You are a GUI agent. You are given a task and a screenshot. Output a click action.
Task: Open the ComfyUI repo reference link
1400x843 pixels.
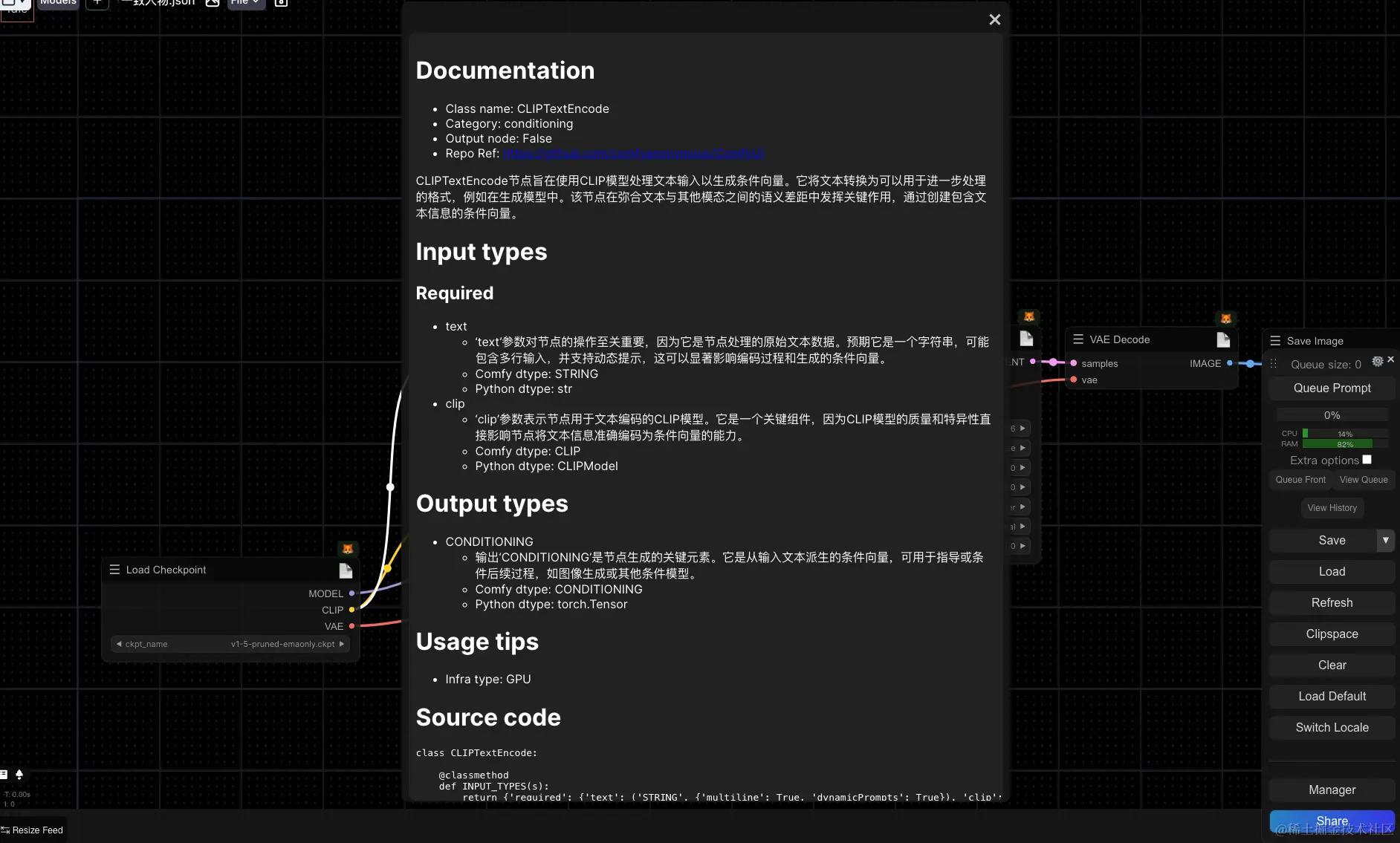pos(634,153)
